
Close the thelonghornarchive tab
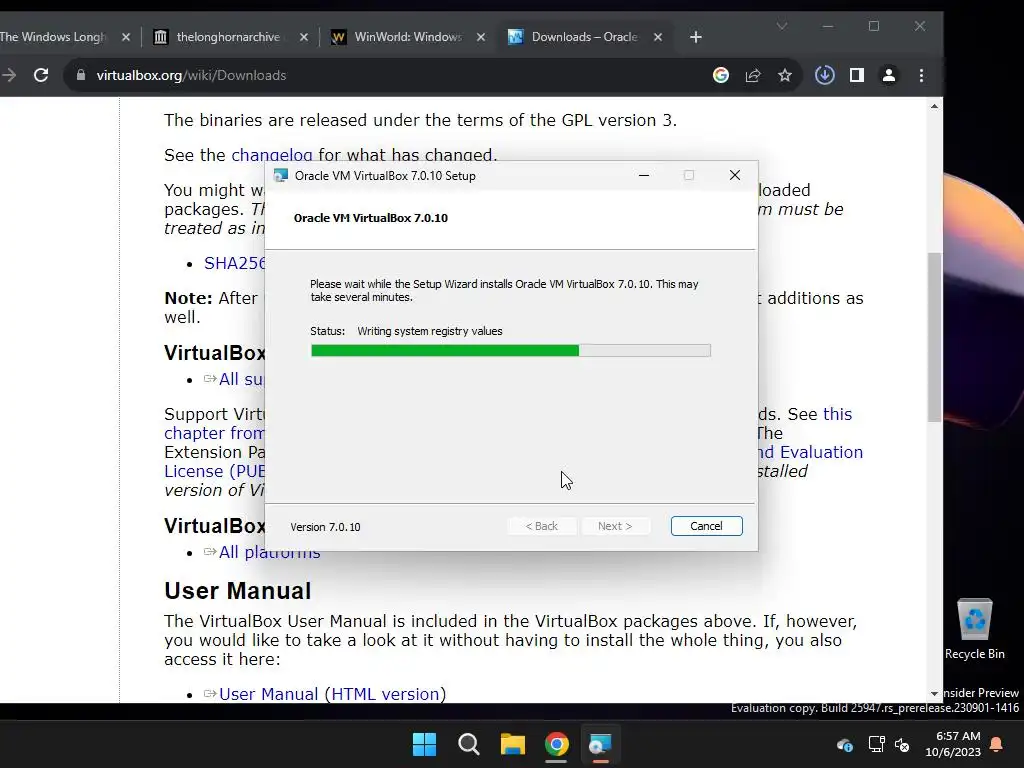click(x=304, y=37)
